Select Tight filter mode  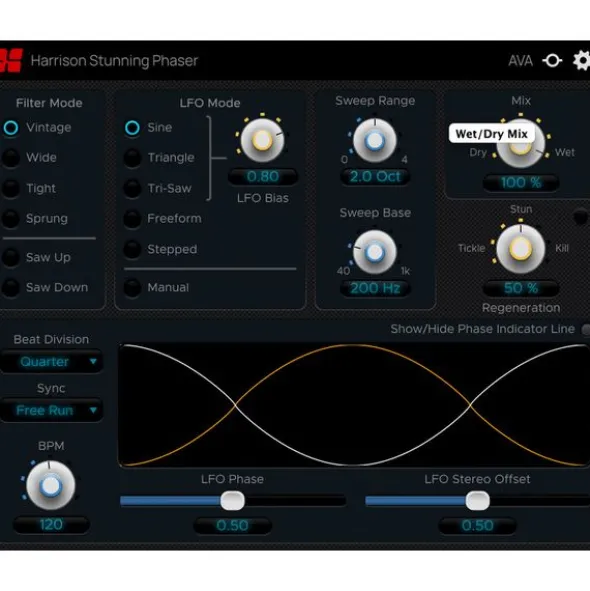[x=11, y=188]
